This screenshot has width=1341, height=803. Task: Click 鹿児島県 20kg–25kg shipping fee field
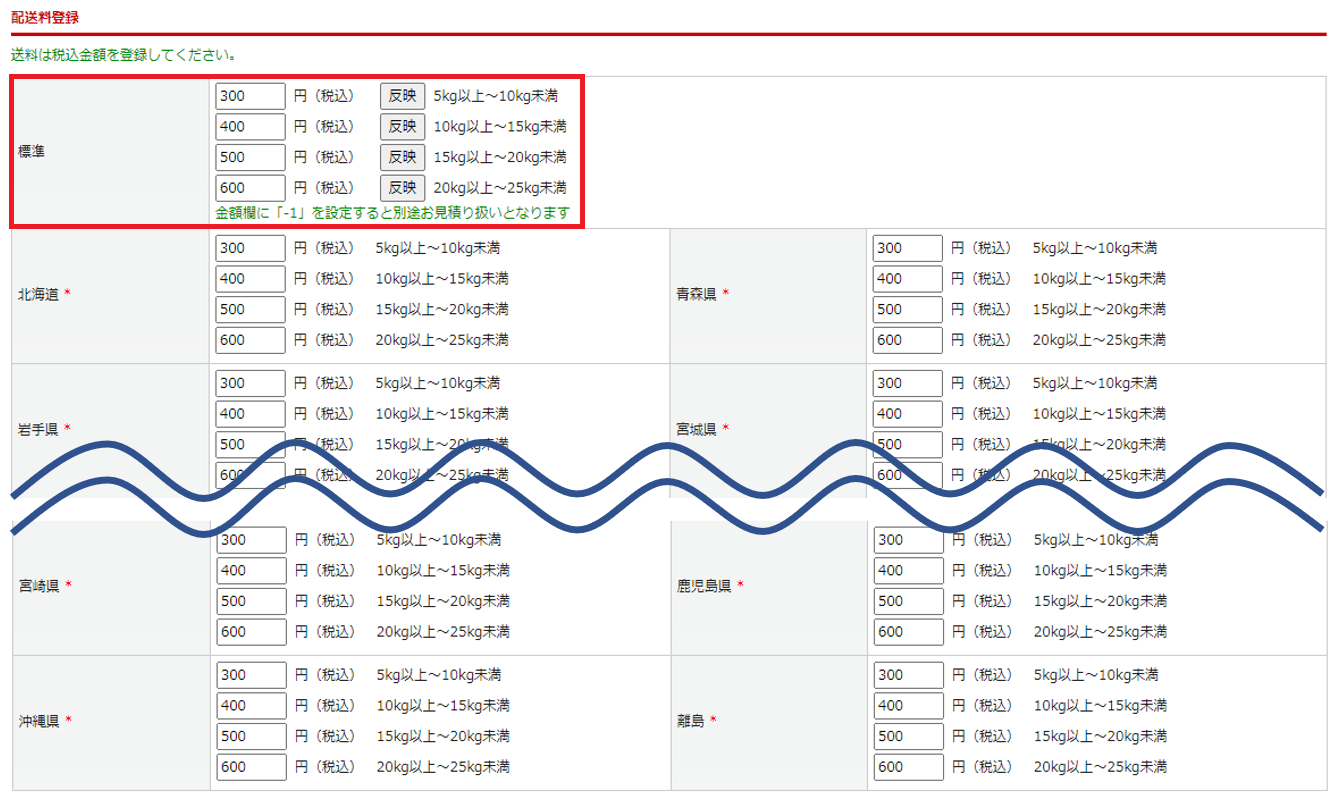pos(908,632)
